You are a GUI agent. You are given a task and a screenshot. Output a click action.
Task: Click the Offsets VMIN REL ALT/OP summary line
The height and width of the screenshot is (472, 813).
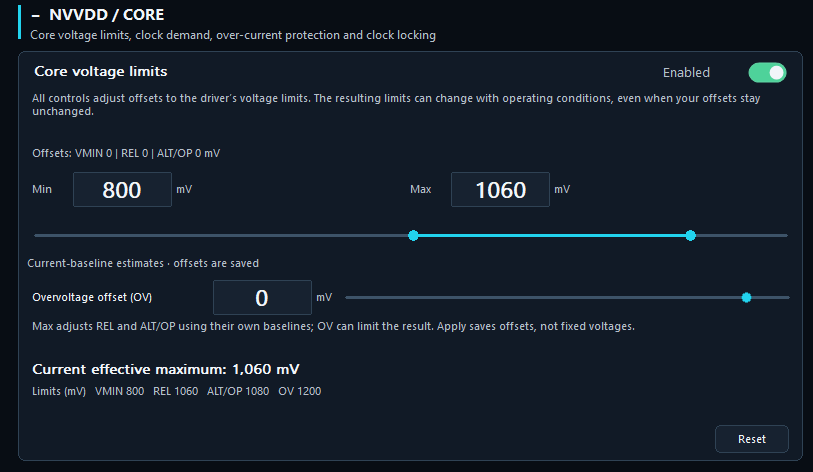click(x=126, y=154)
